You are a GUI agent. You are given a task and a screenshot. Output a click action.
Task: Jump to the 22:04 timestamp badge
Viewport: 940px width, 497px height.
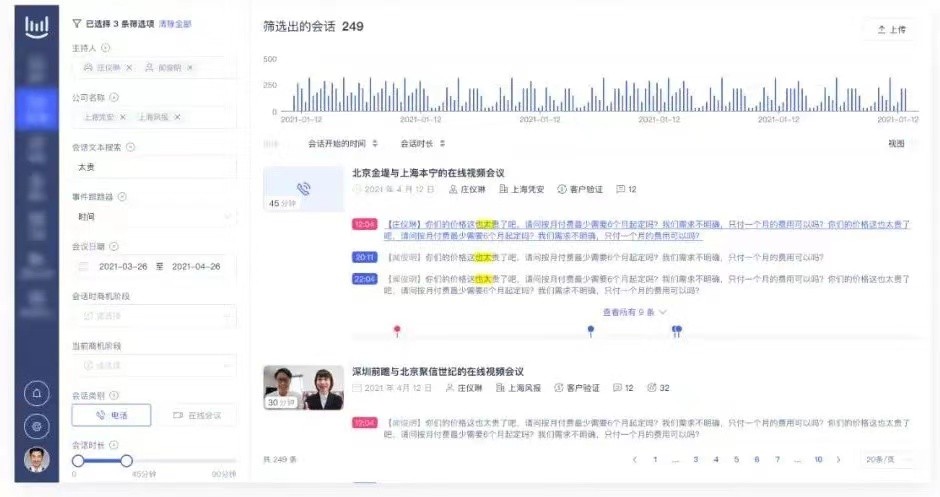pos(364,279)
